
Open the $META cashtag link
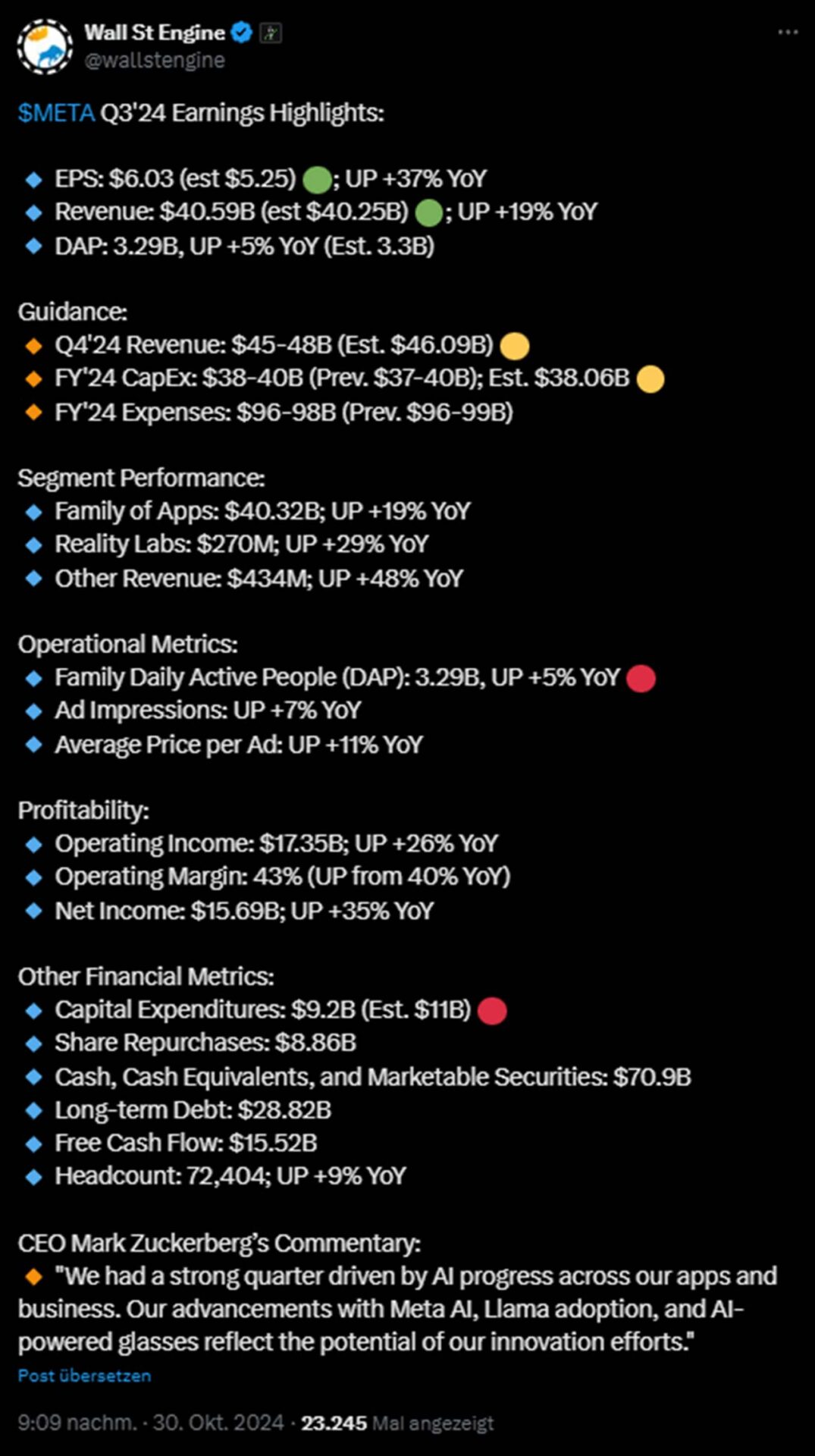coord(56,113)
